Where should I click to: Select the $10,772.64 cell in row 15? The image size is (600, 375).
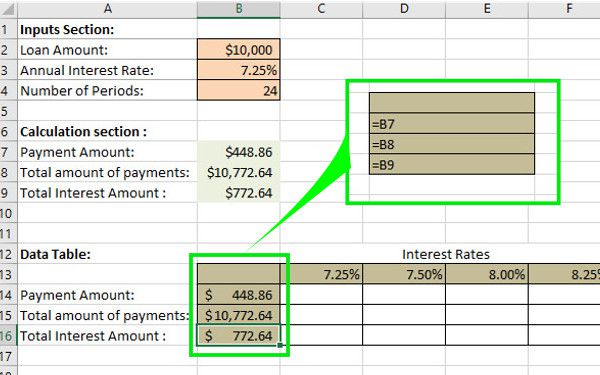pyautogui.click(x=239, y=315)
